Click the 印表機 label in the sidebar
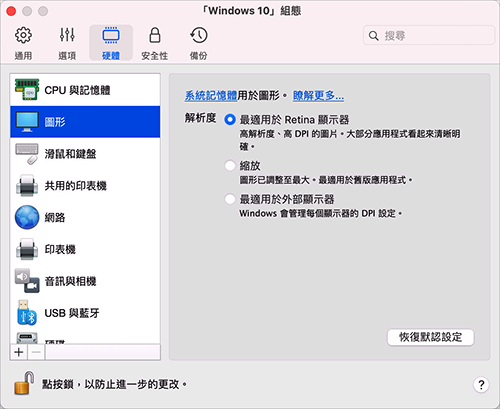 (60, 249)
